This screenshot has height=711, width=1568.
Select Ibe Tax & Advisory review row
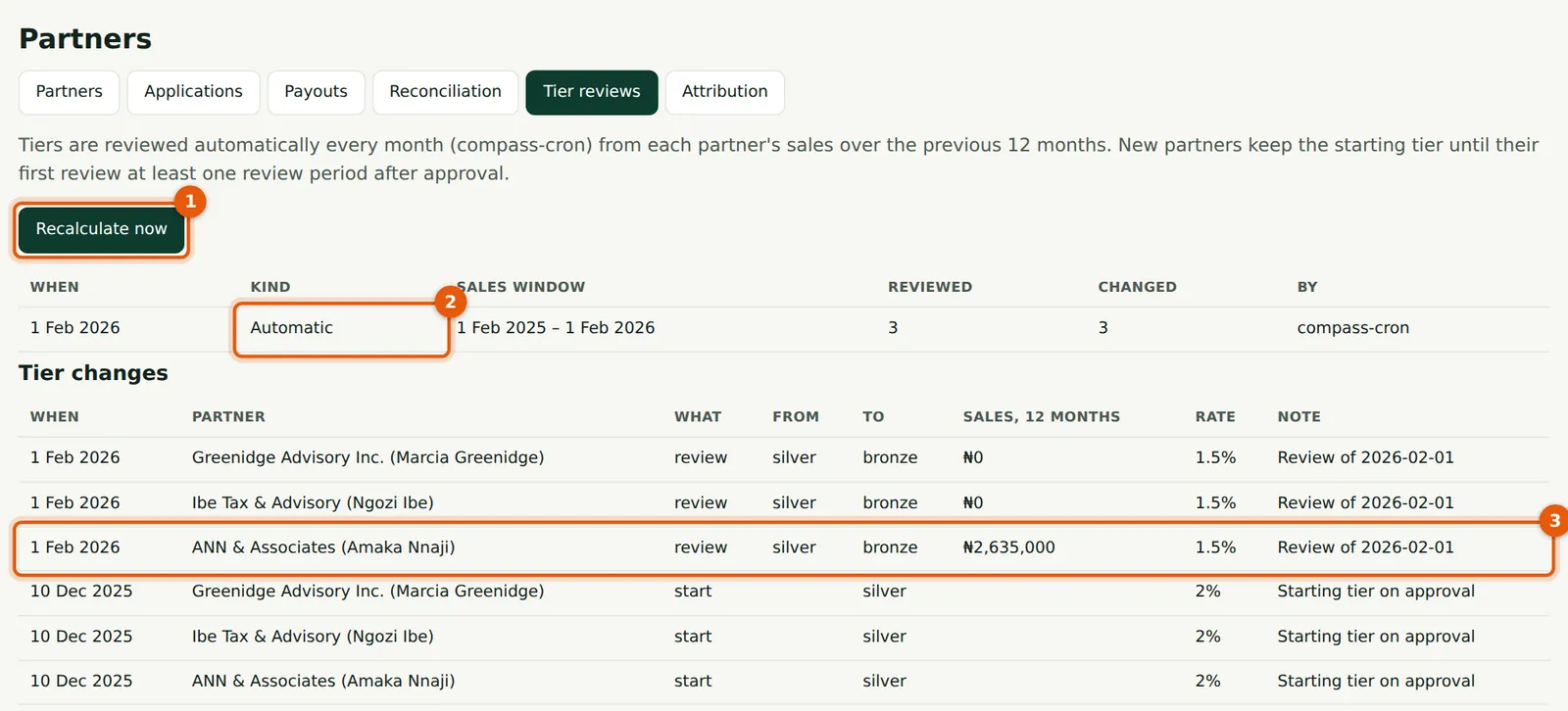(x=784, y=503)
